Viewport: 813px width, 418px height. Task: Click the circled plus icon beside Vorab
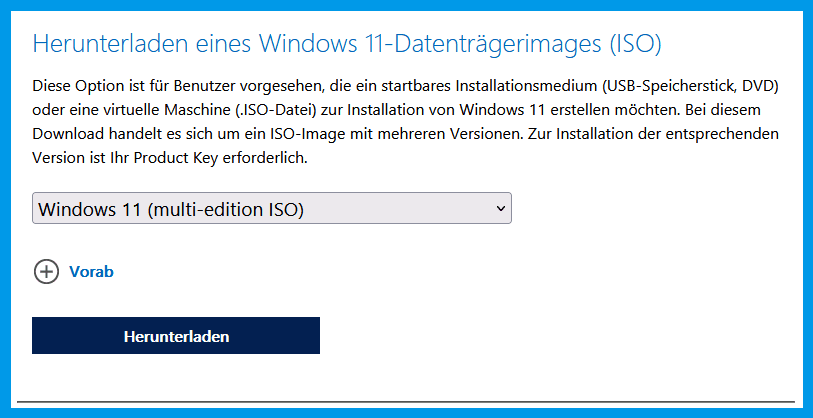click(x=46, y=271)
